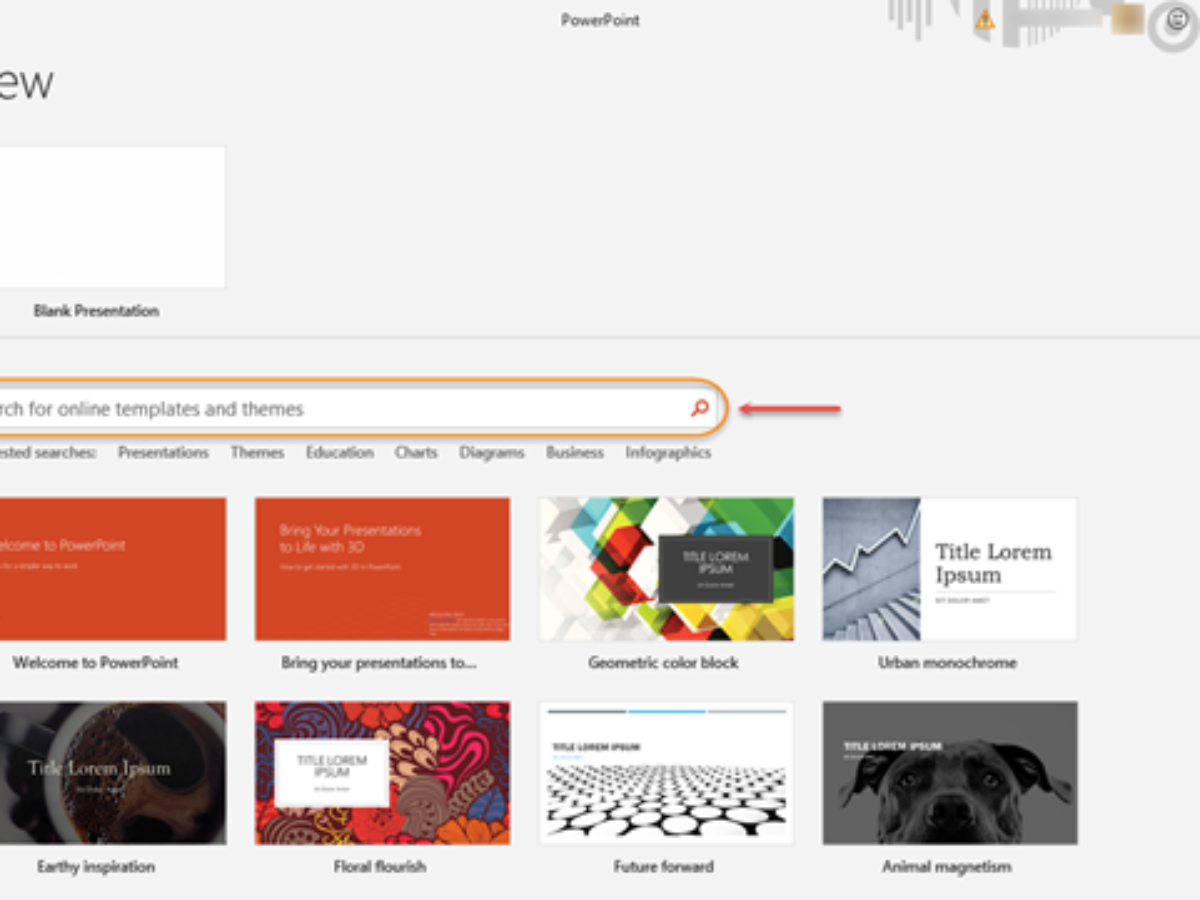Click the 'Earthy inspiration' caption
Viewport: 1200px width, 900px height.
(96, 866)
